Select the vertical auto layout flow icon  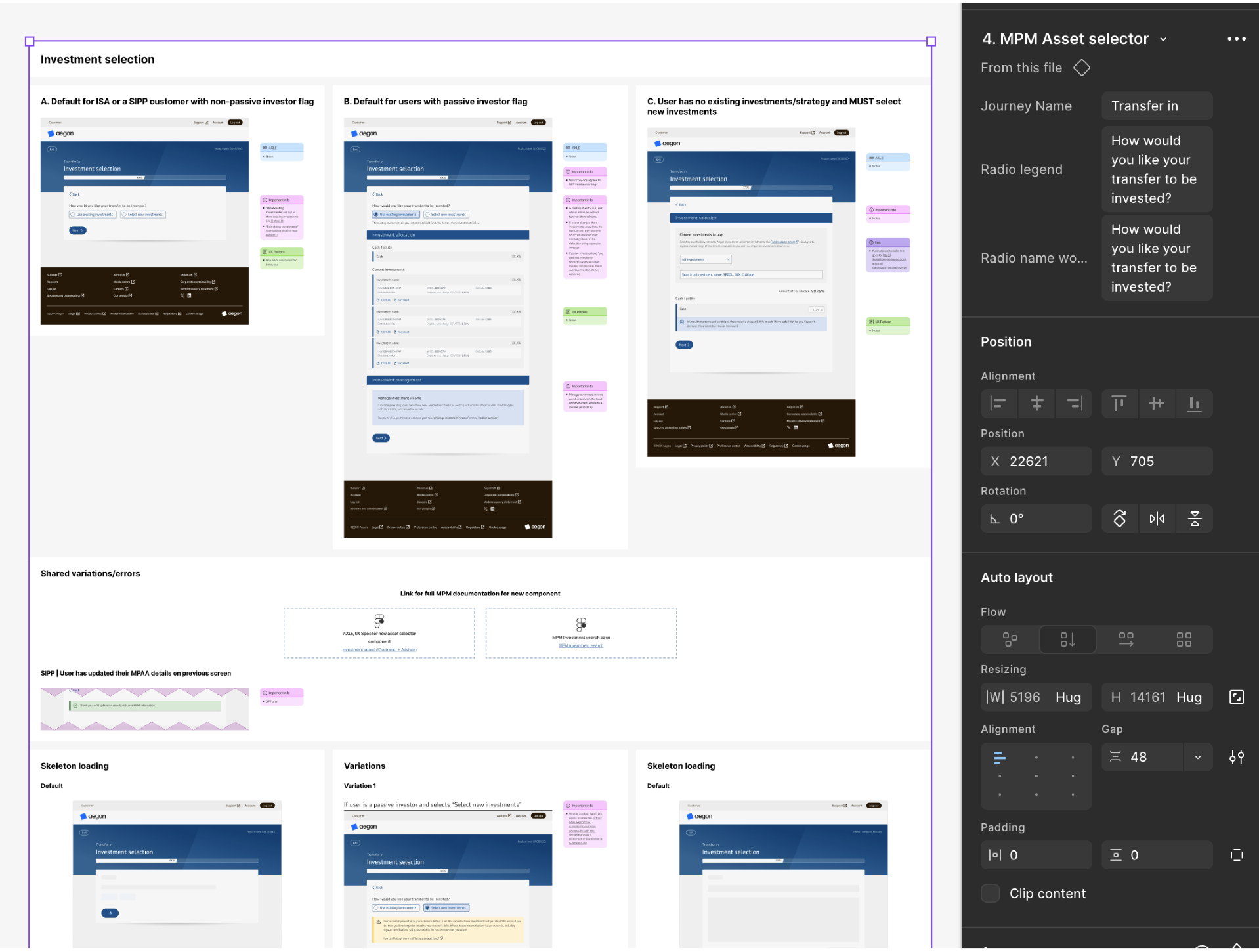click(1067, 639)
